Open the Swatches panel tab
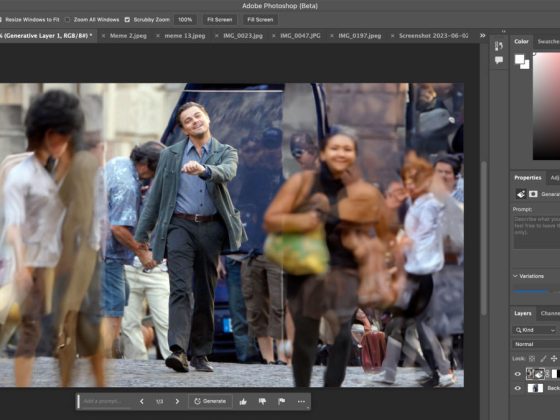This screenshot has height=420, width=560. point(548,41)
